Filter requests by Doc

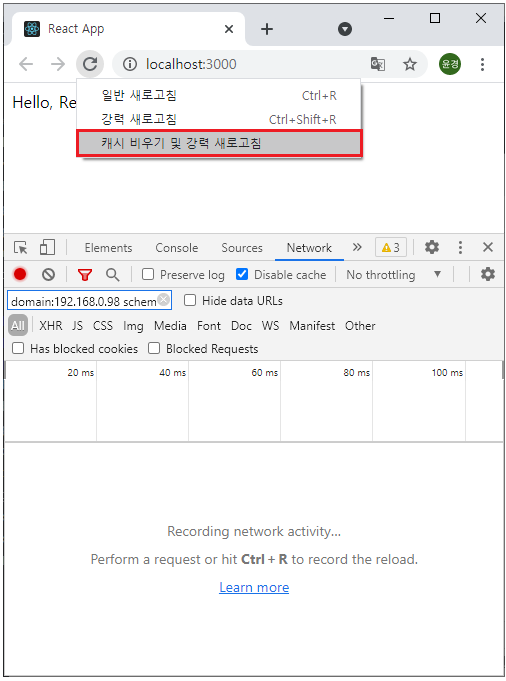241,326
